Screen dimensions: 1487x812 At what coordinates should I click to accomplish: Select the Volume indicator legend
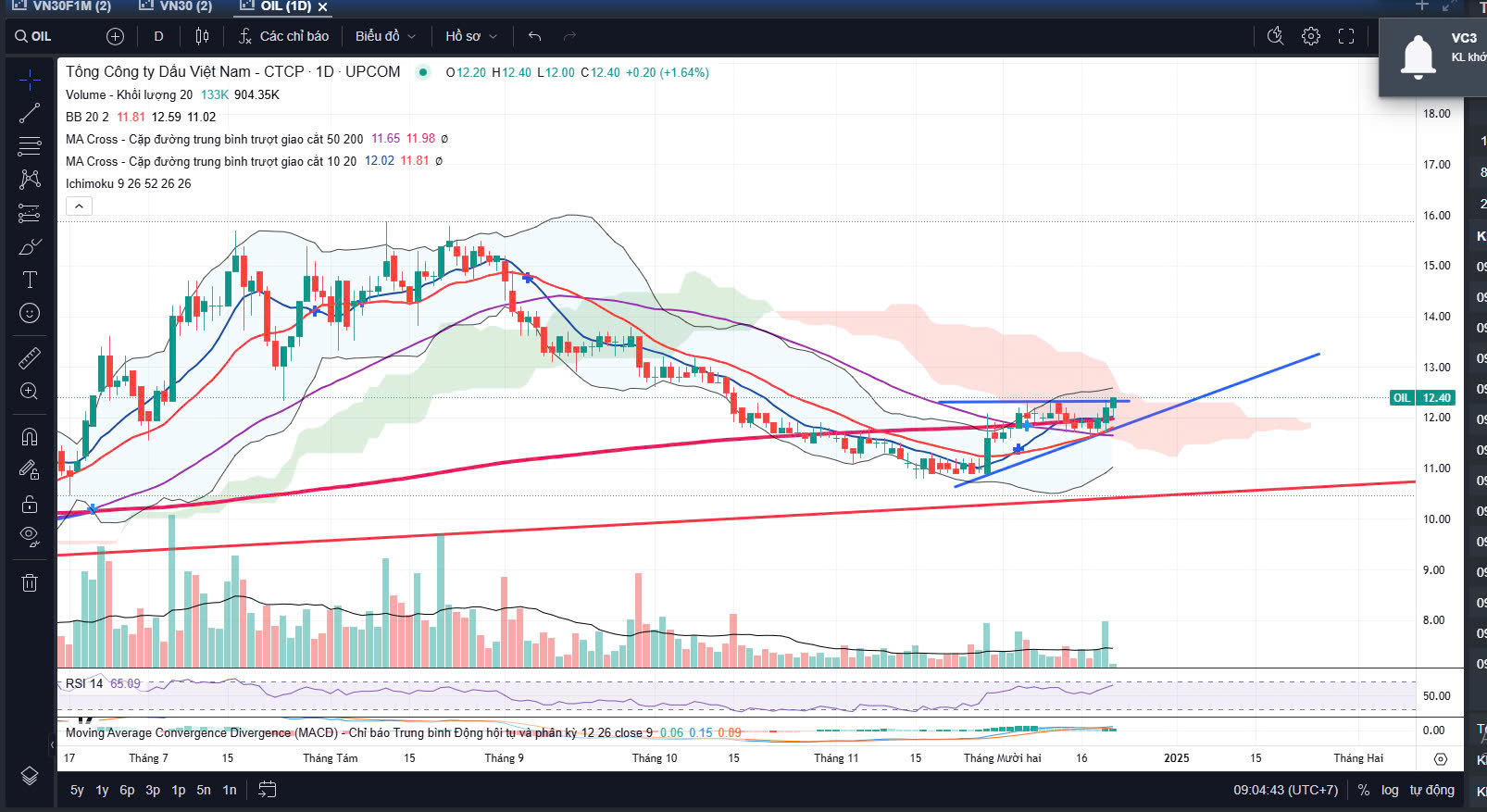(x=129, y=94)
